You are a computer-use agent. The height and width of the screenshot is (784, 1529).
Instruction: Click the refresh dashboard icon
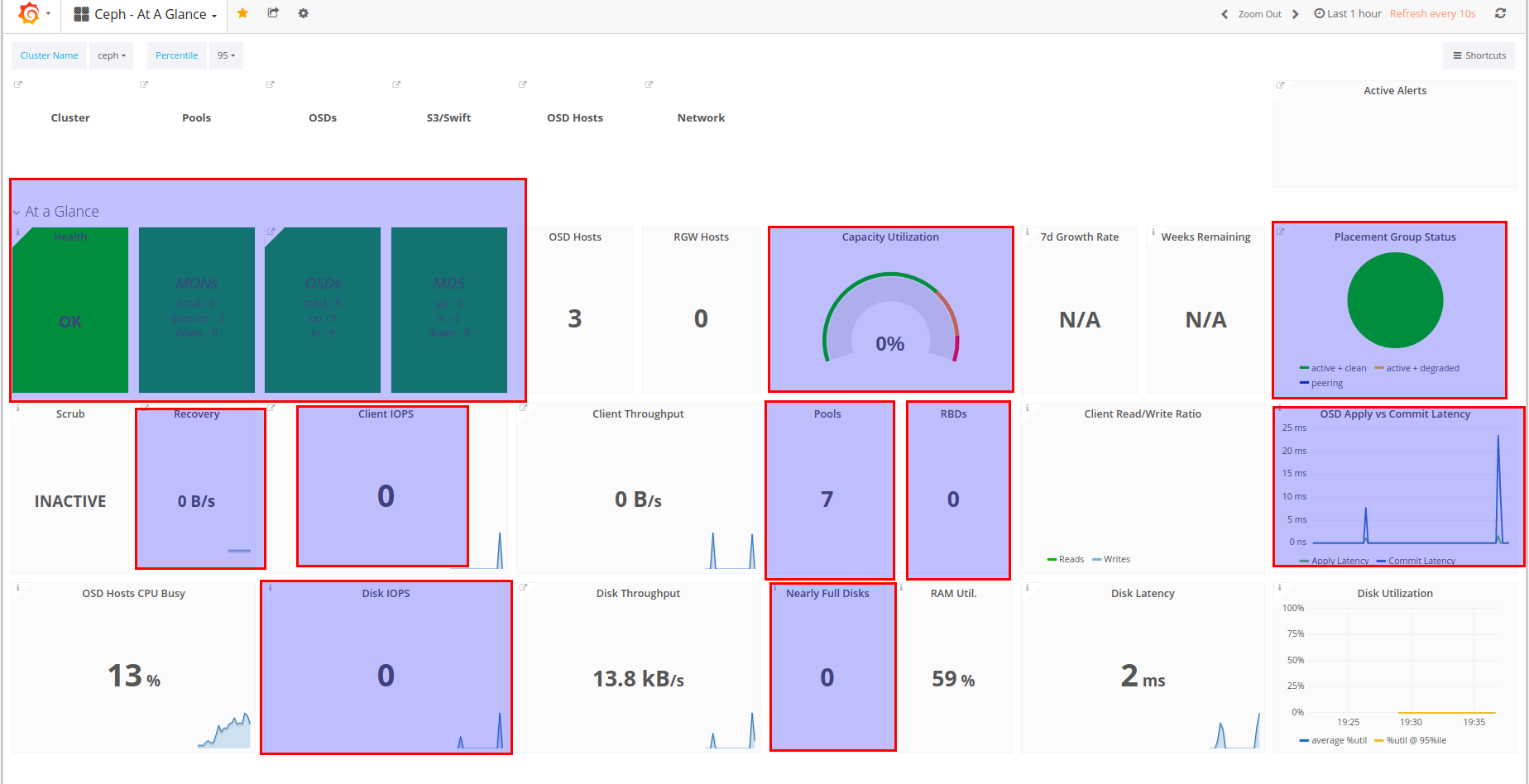[1500, 13]
